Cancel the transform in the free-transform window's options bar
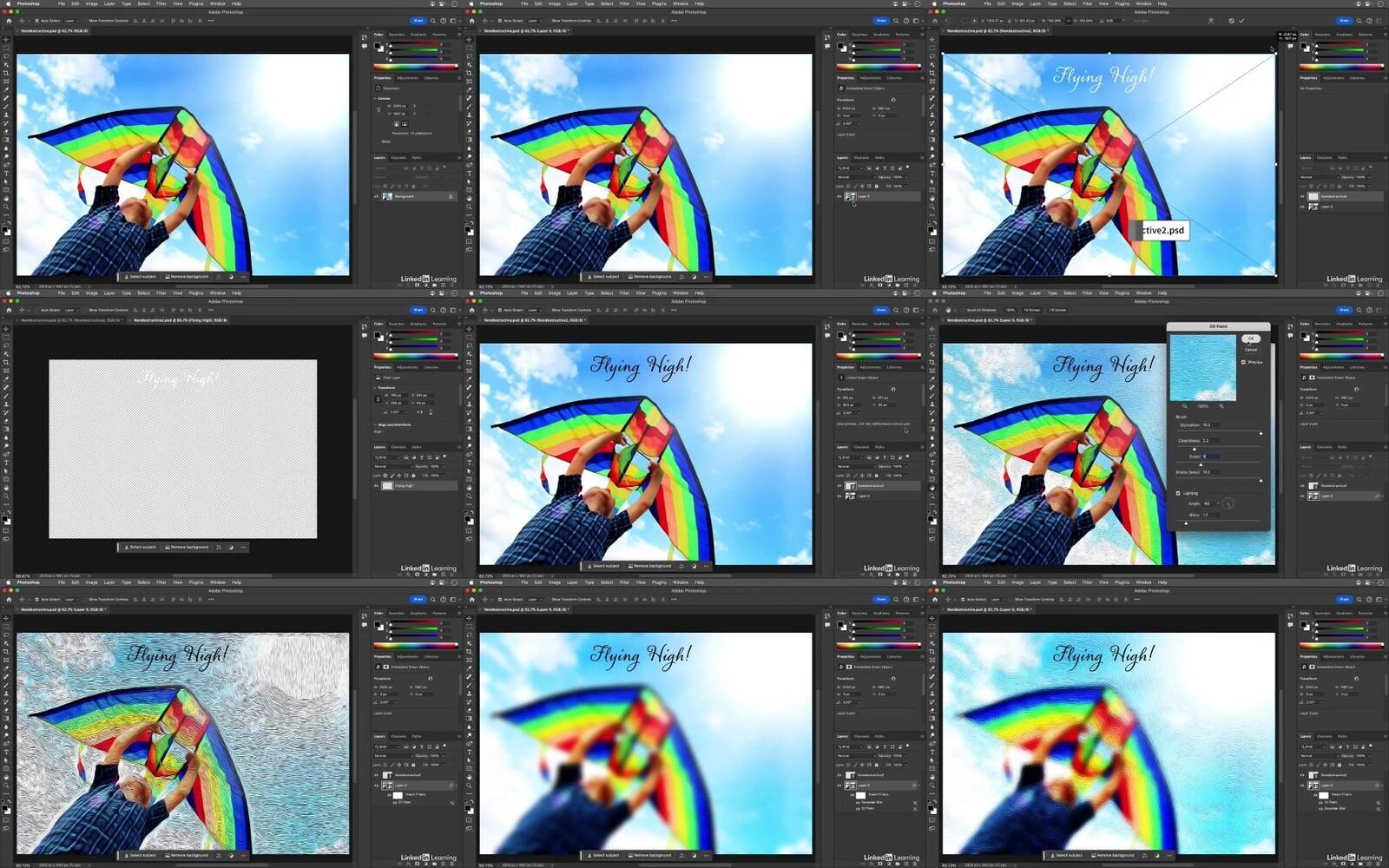1389x868 pixels. tap(1231, 21)
